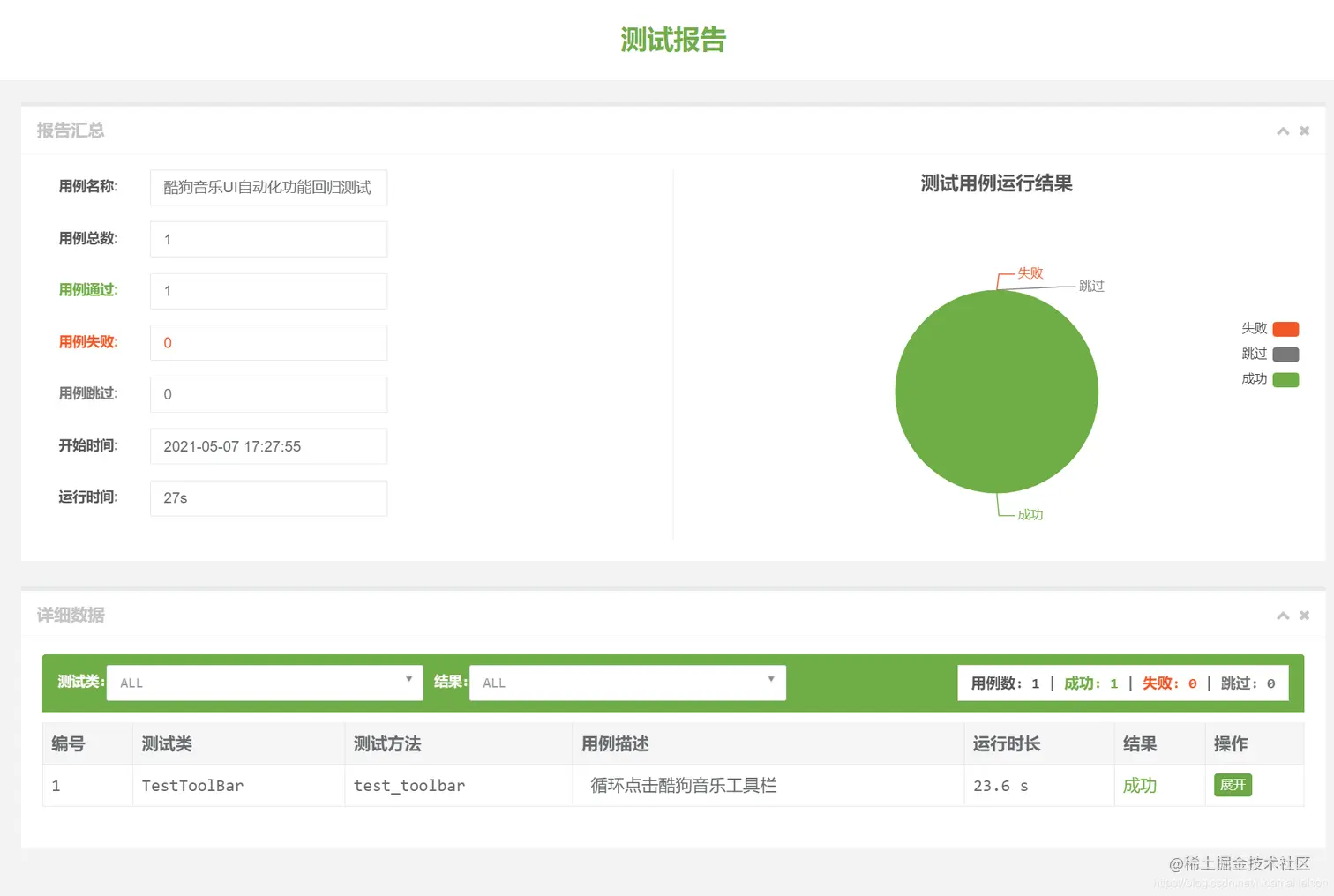Click the 报告汇总 panel heading
The height and width of the screenshot is (896, 1334).
[71, 131]
